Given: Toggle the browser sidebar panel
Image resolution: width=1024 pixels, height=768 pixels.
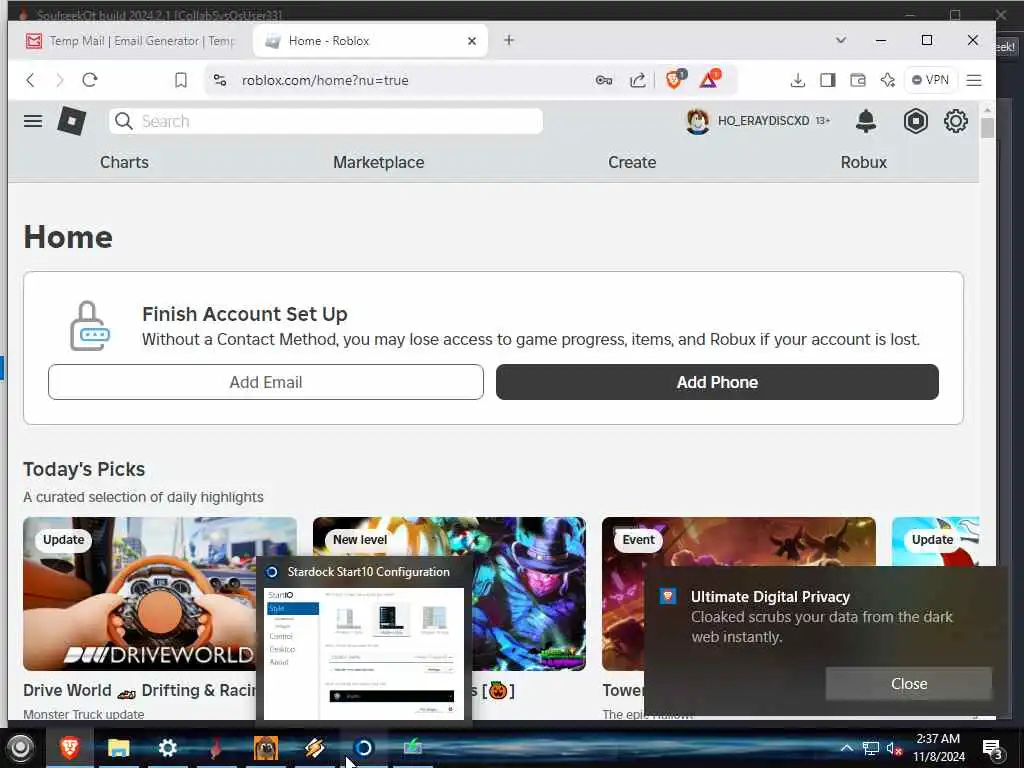Looking at the screenshot, I should point(827,80).
